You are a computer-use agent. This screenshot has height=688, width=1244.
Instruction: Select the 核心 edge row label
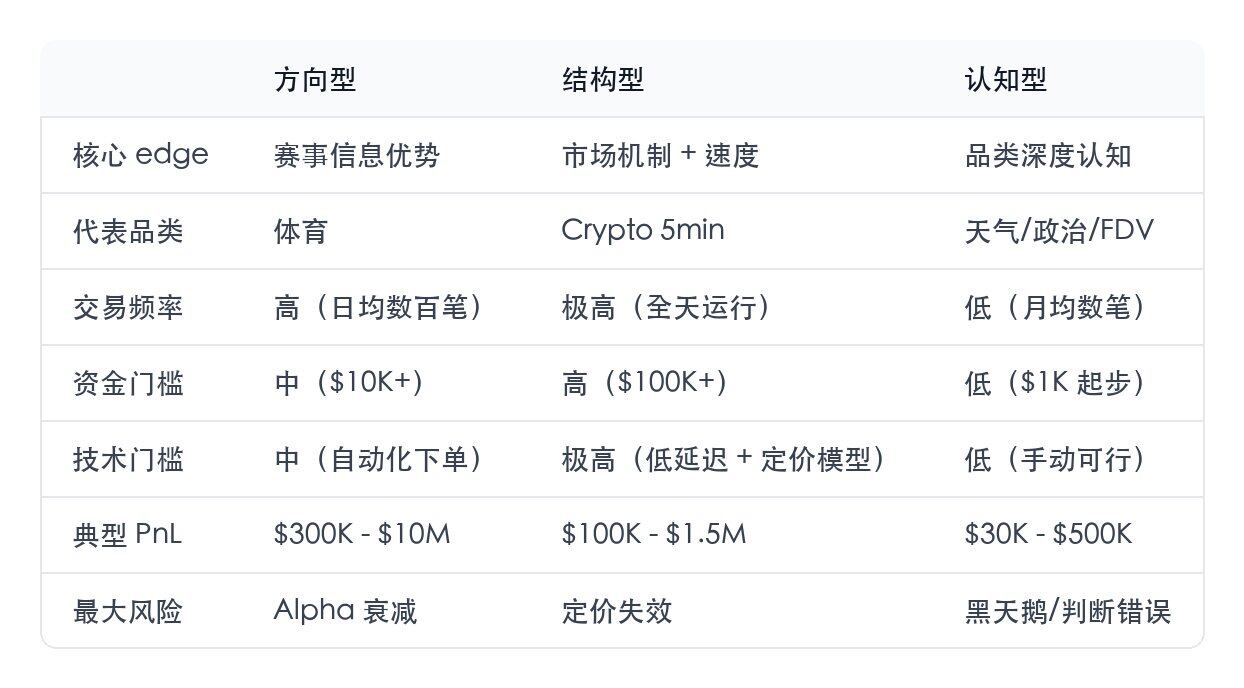pyautogui.click(x=141, y=155)
